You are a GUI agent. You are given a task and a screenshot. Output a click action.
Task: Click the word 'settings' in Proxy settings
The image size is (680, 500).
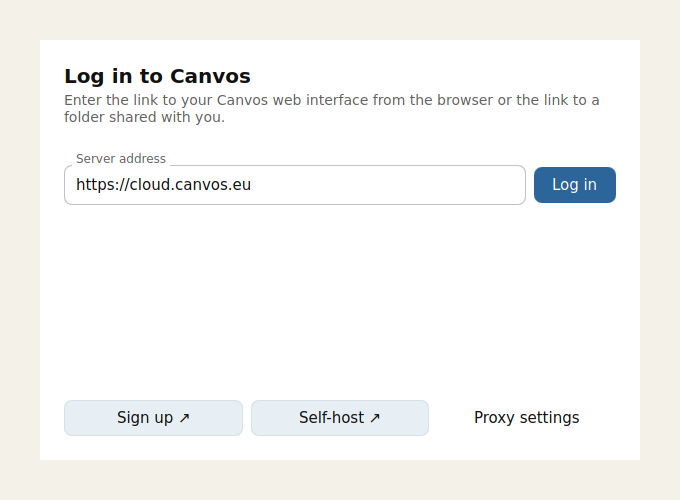click(x=549, y=418)
